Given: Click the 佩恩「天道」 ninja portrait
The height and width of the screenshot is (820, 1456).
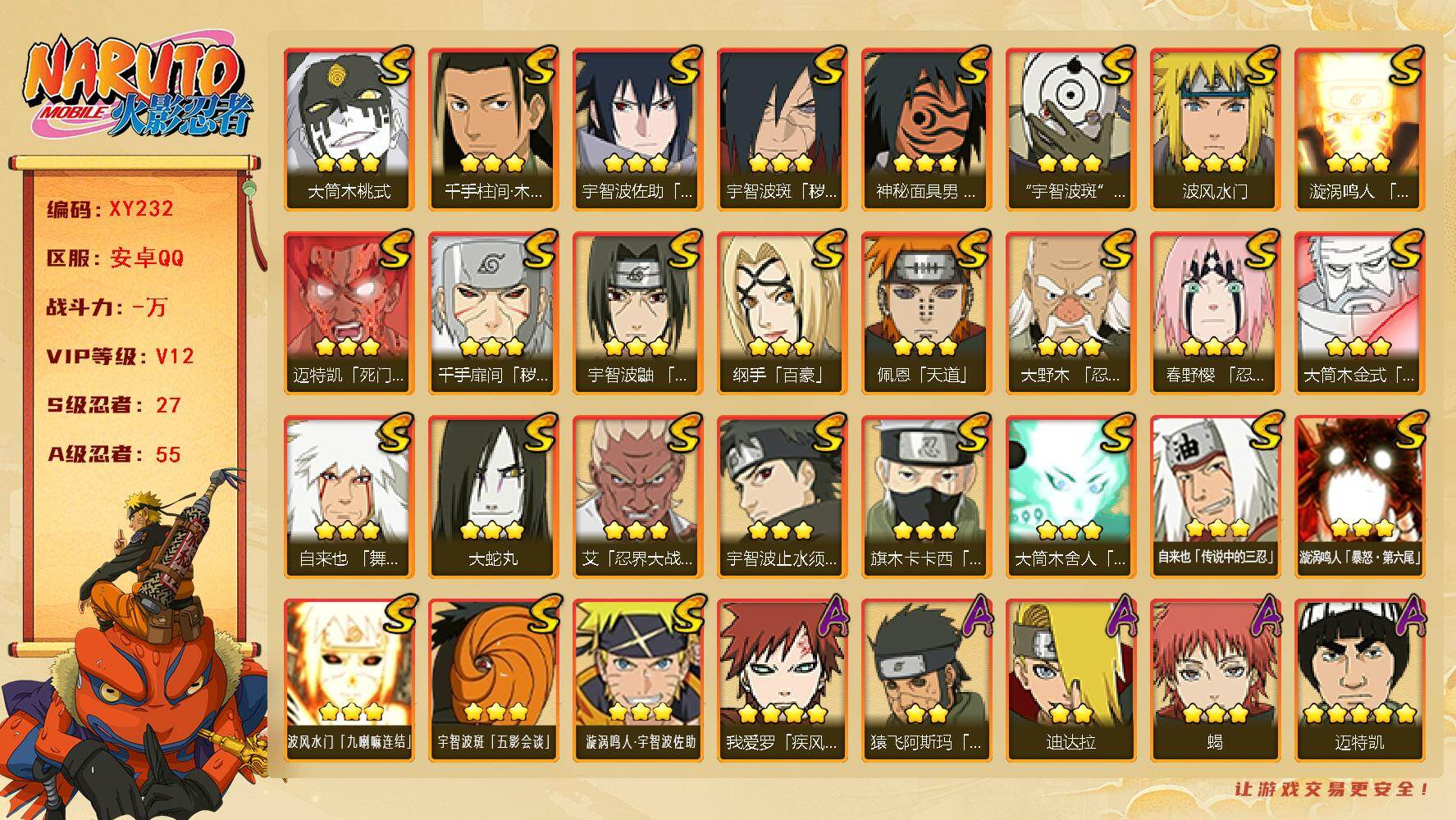Looking at the screenshot, I should tap(926, 313).
